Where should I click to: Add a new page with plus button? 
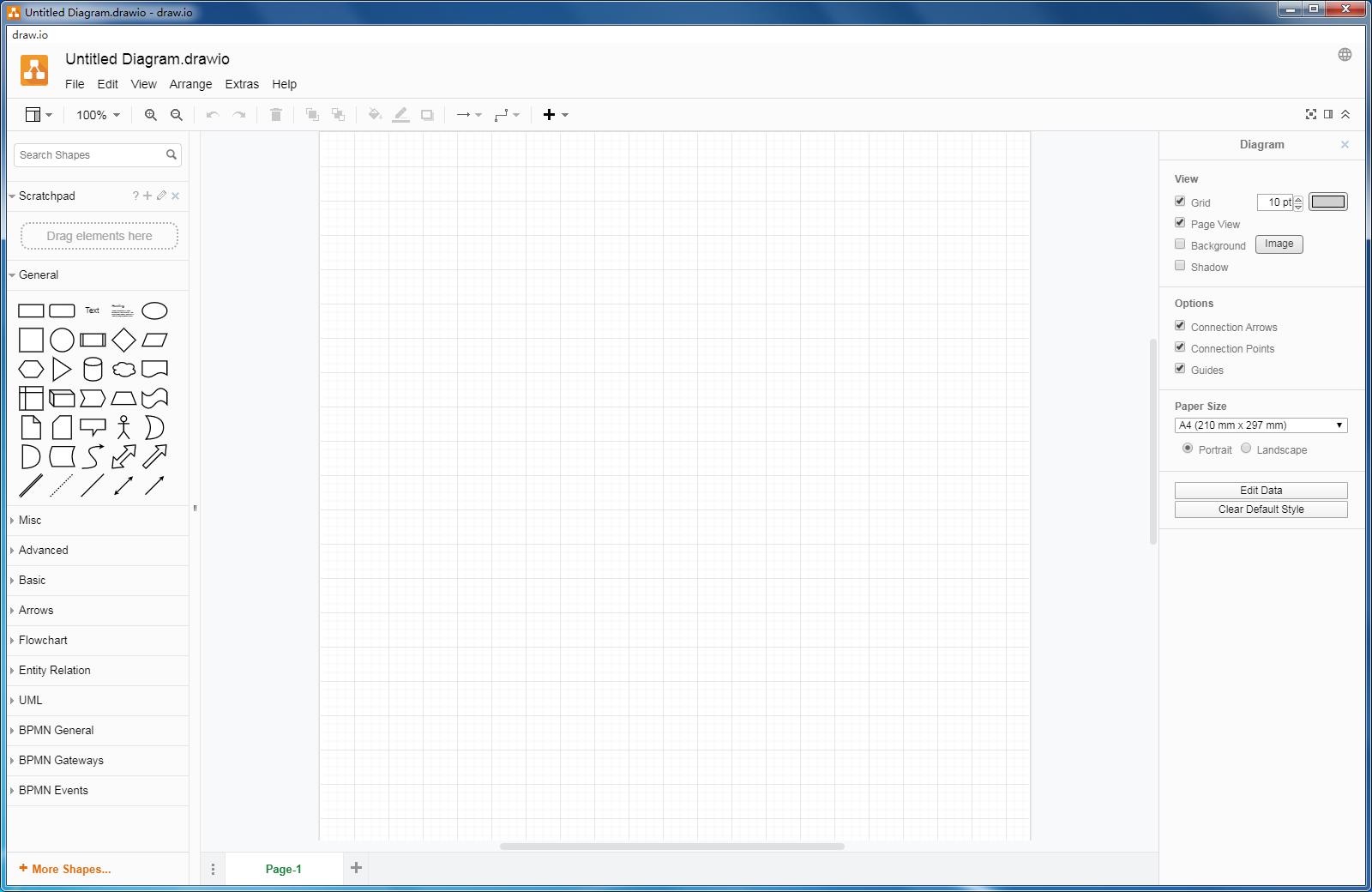tap(357, 868)
